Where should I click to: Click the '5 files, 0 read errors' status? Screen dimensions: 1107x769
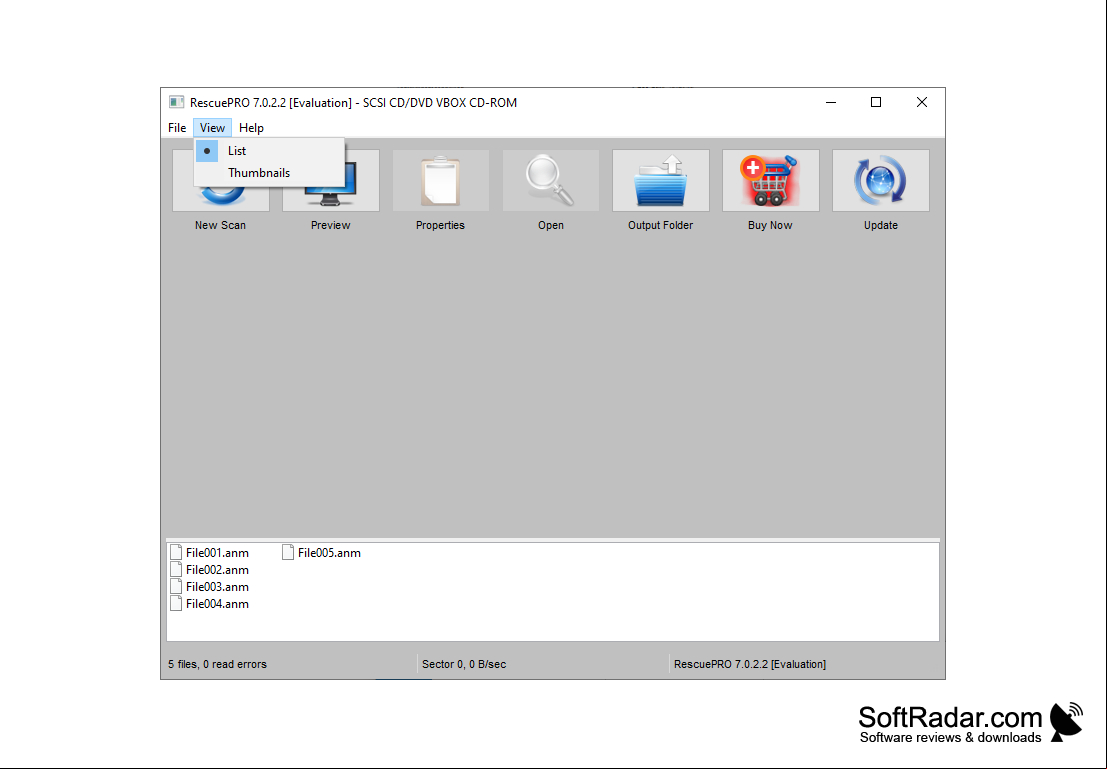pos(217,664)
